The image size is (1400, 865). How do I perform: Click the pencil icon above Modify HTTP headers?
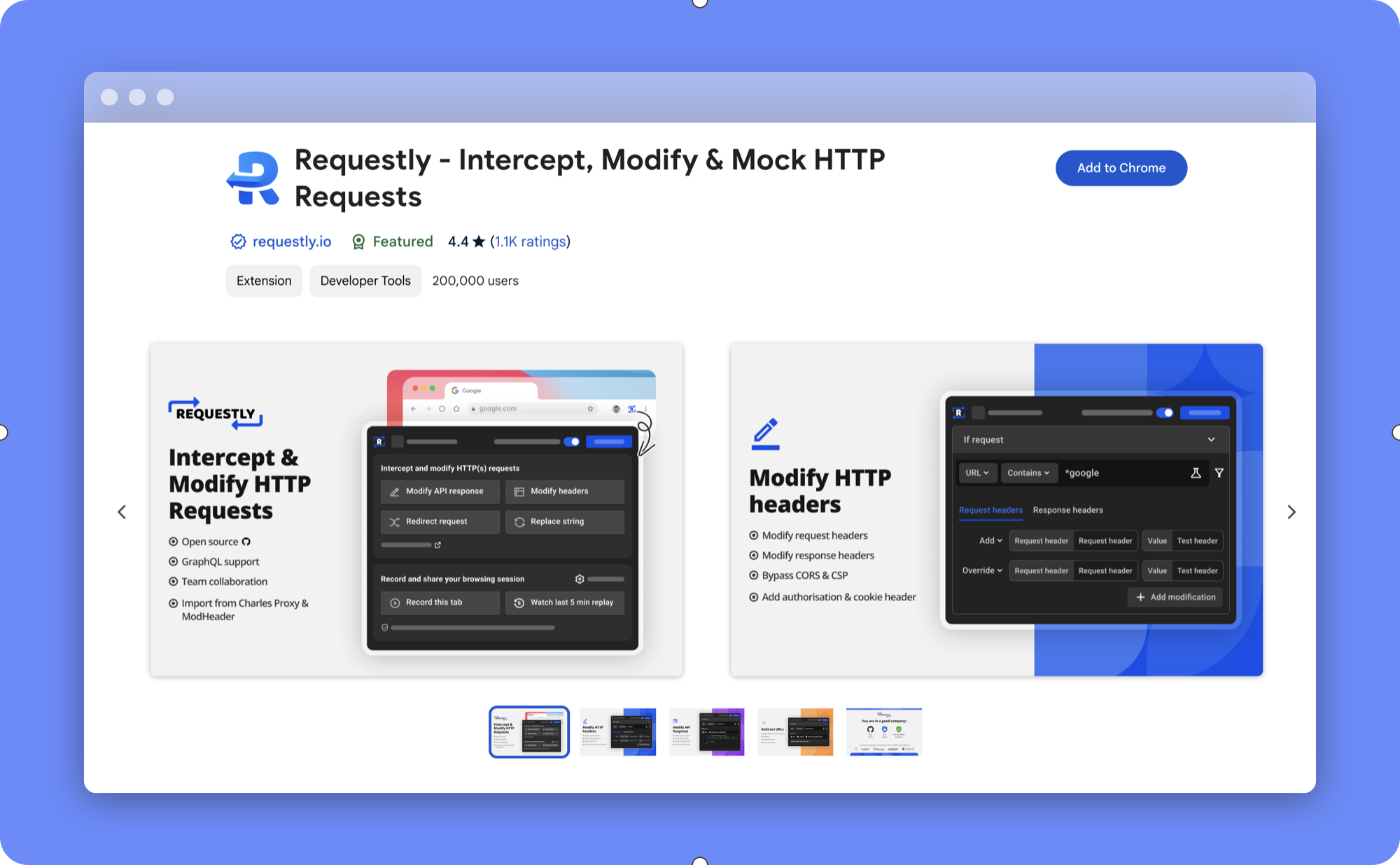(x=766, y=432)
